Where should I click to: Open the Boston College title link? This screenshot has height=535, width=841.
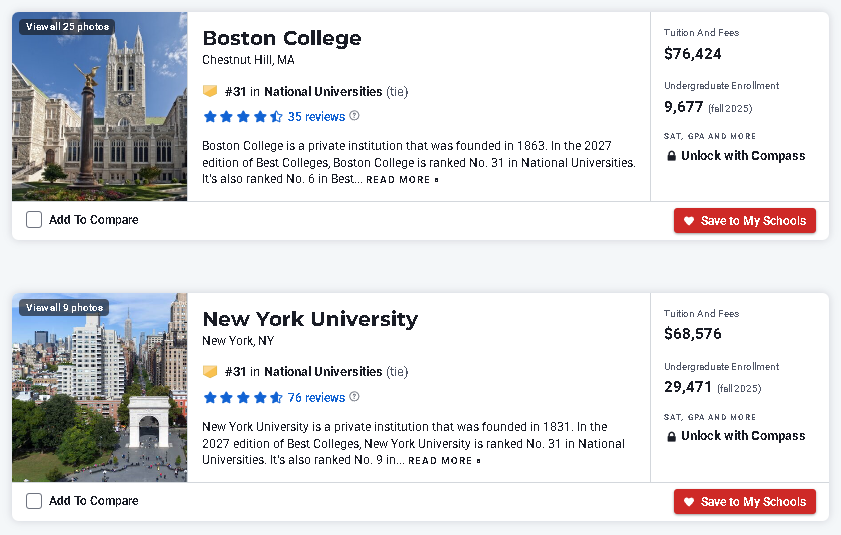point(282,38)
